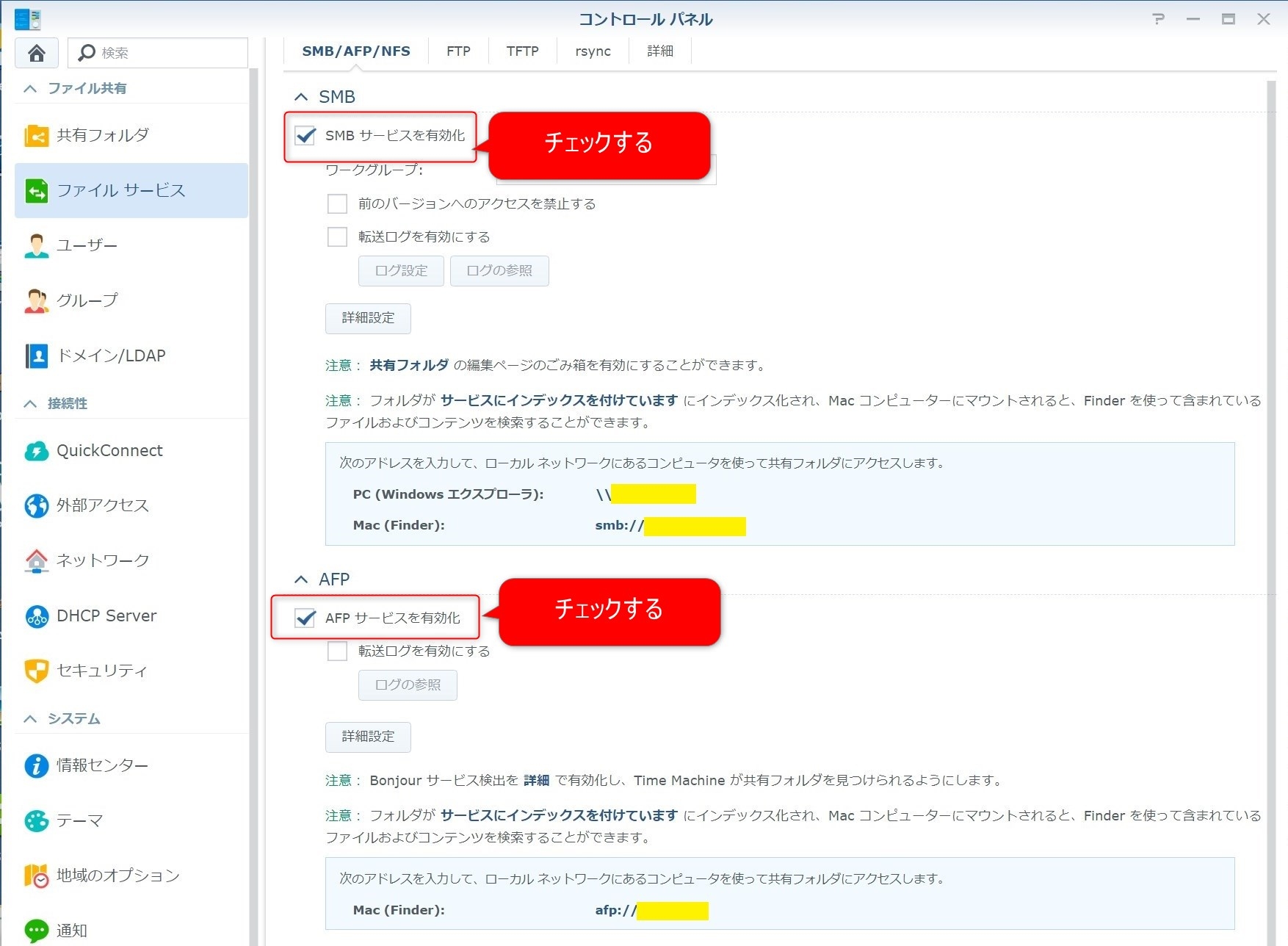Click the help question mark icon
1288x946 pixels.
(1158, 19)
